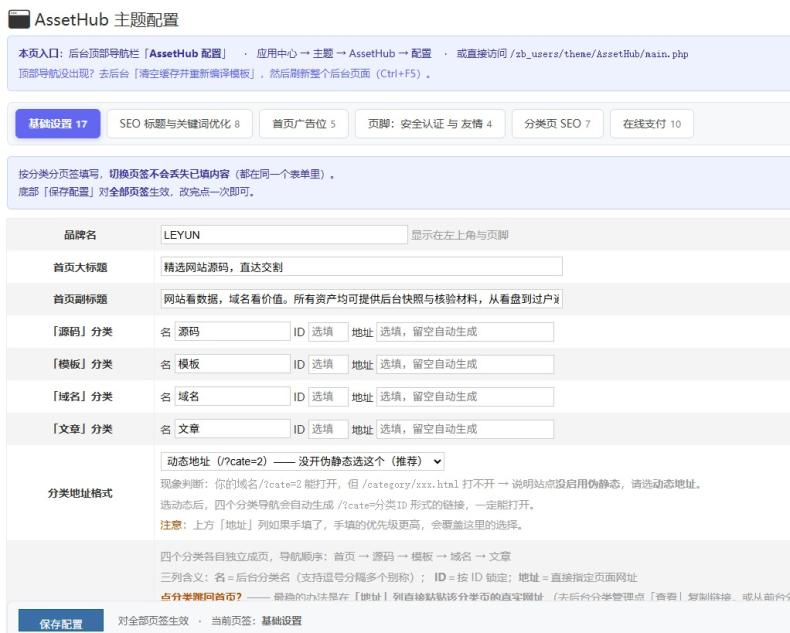
Task: Click the 保存配置 button
Action: (61, 621)
